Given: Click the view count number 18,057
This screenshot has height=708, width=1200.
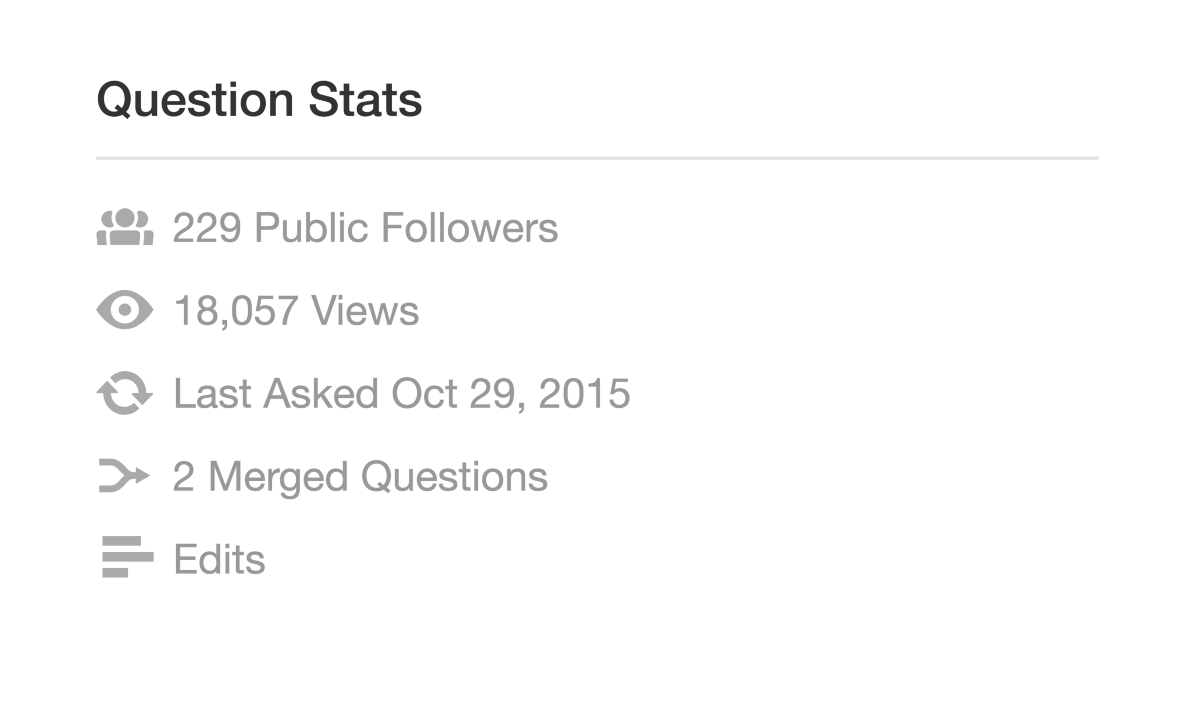Looking at the screenshot, I should 235,311.
